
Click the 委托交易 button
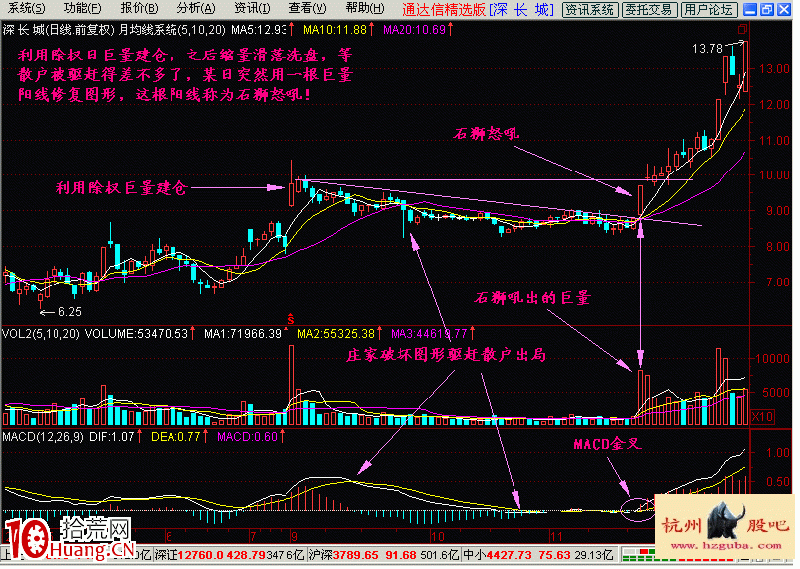coord(650,10)
